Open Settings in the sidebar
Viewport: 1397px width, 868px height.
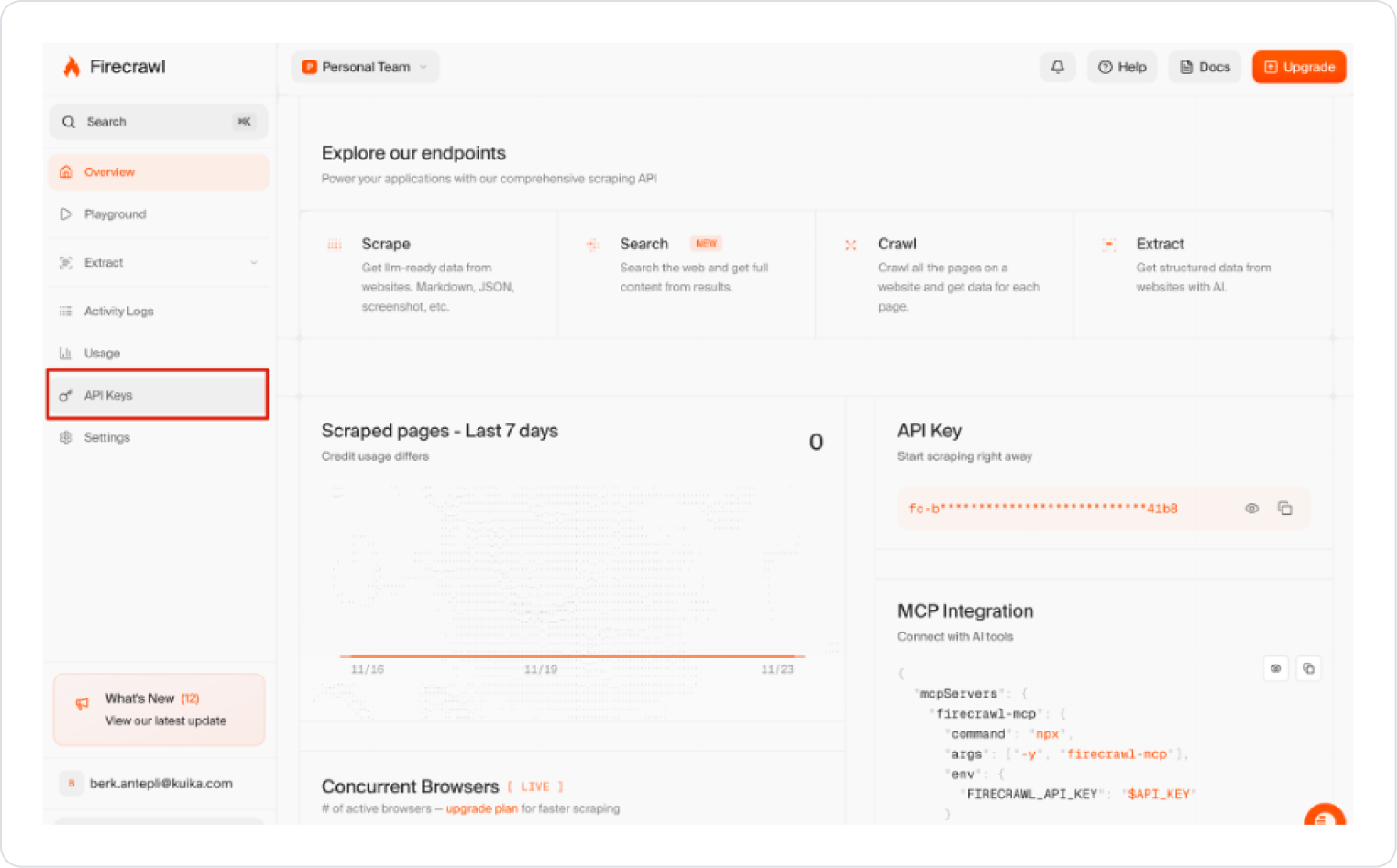[x=159, y=438]
